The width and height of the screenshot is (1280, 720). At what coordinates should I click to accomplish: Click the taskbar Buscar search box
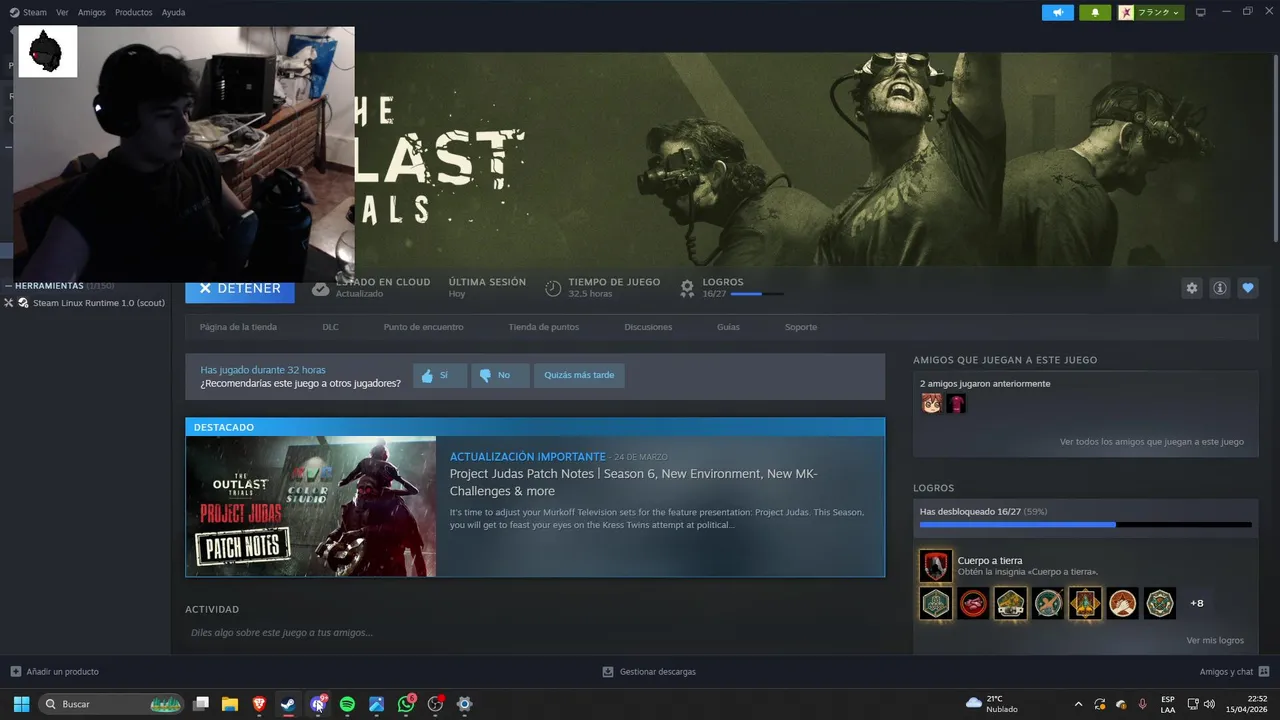click(x=111, y=704)
